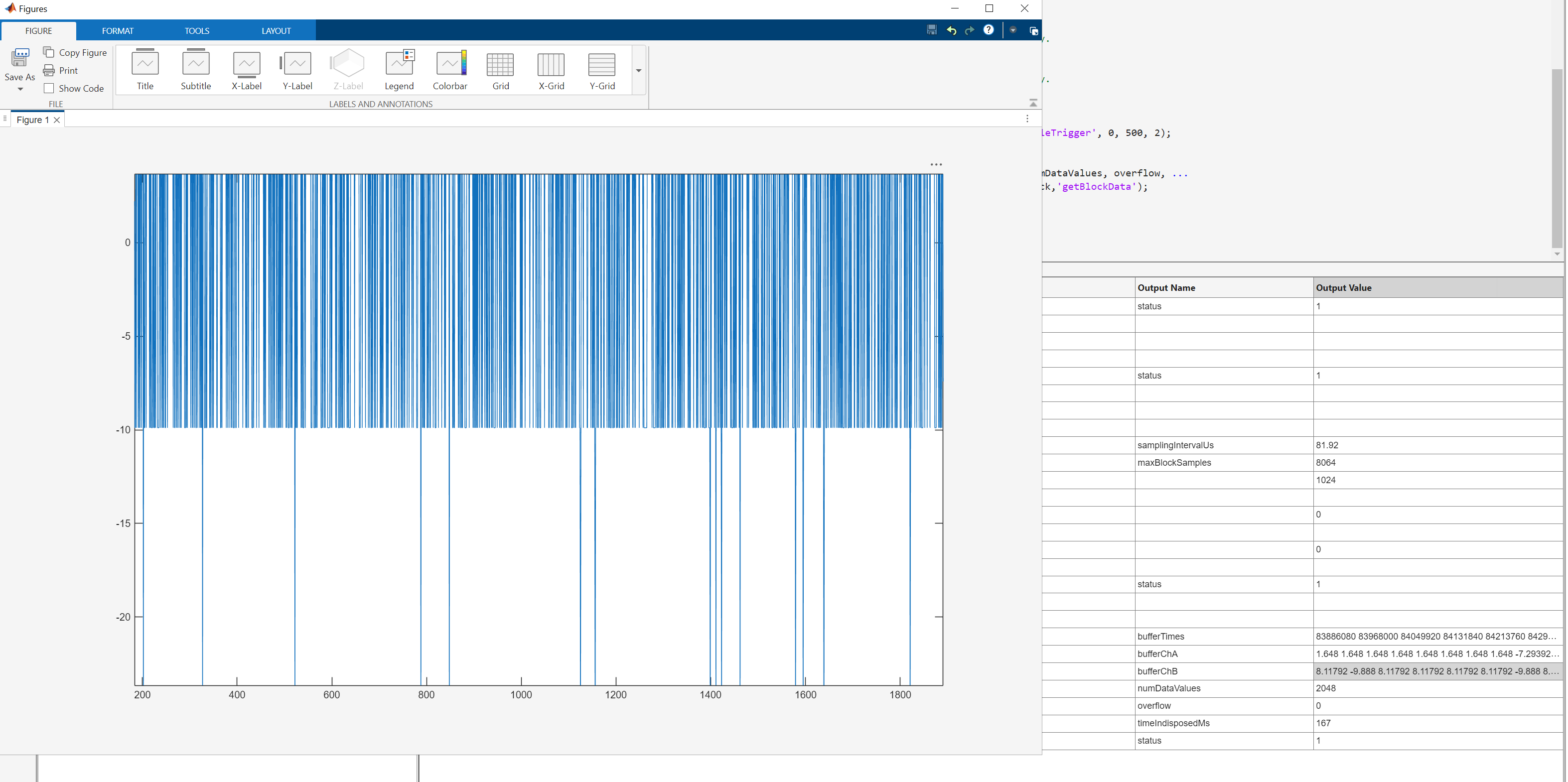Collapse the toolstrip ribbon

pyautogui.click(x=1033, y=103)
